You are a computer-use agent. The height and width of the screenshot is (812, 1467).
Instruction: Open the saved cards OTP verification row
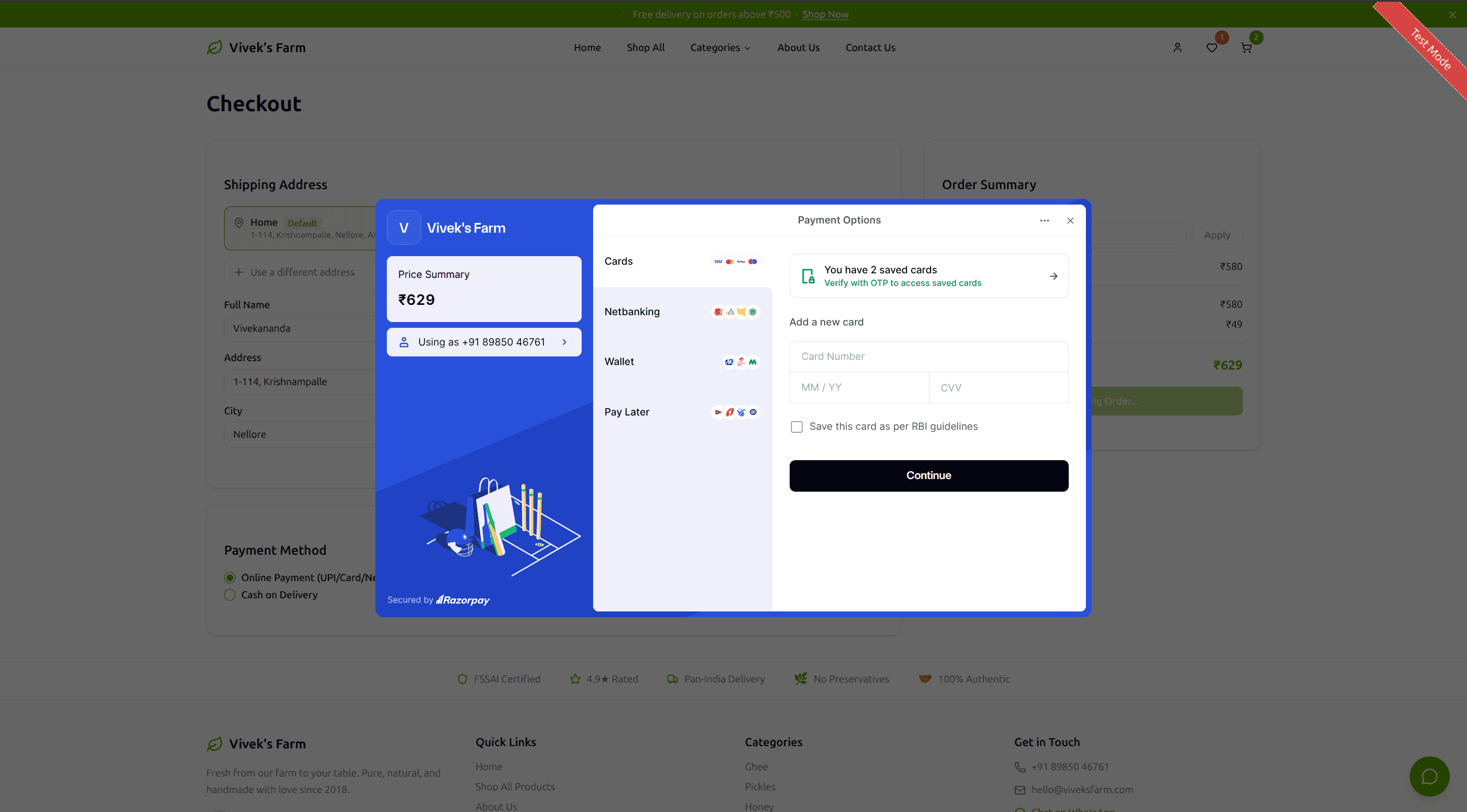click(x=928, y=276)
